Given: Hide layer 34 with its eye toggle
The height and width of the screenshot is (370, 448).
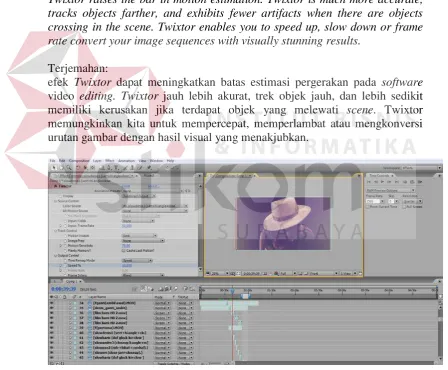Looking at the screenshot, I should pos(52,303).
